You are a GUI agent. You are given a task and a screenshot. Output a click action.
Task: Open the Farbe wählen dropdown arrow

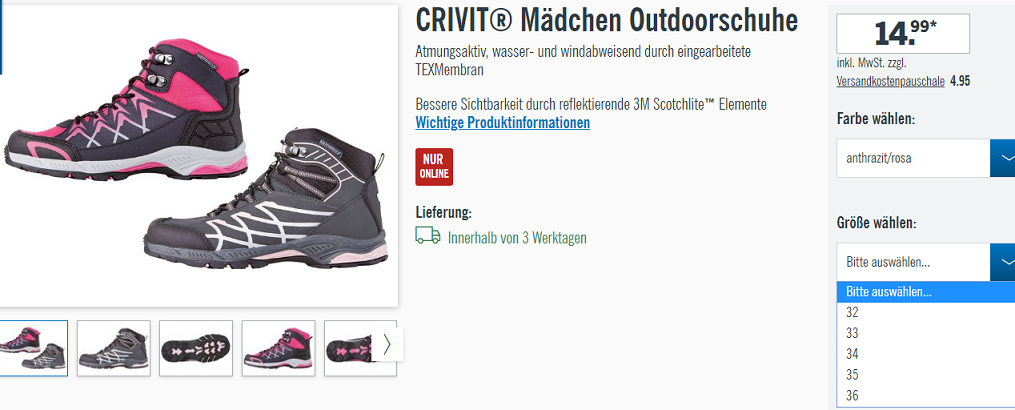coord(1003,157)
